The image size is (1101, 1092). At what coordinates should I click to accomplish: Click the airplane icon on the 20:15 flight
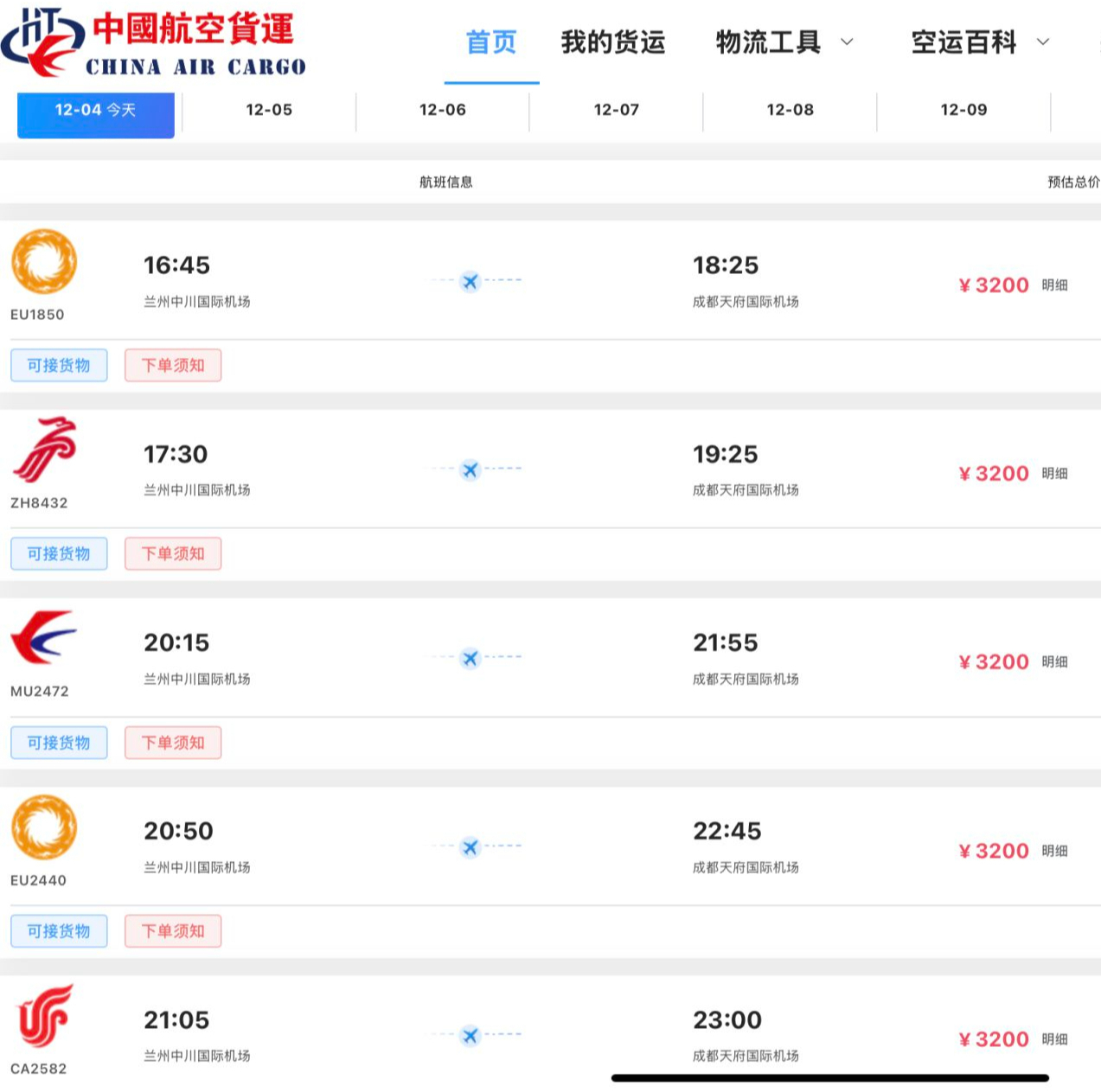point(470,658)
